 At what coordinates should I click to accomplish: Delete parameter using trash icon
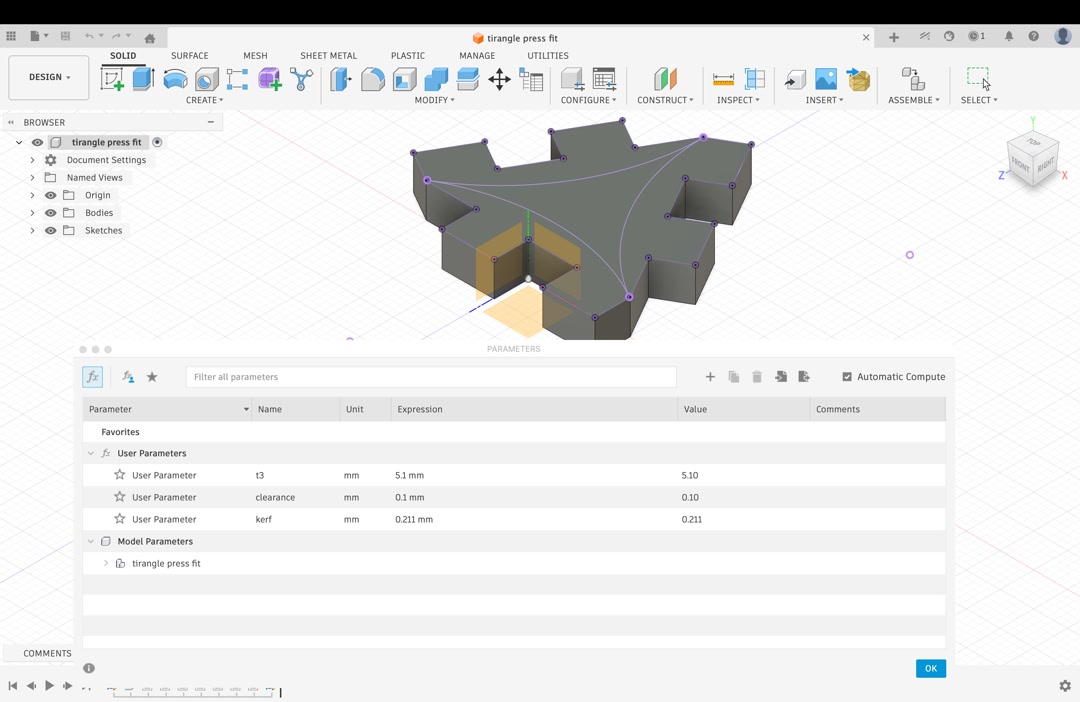click(757, 377)
